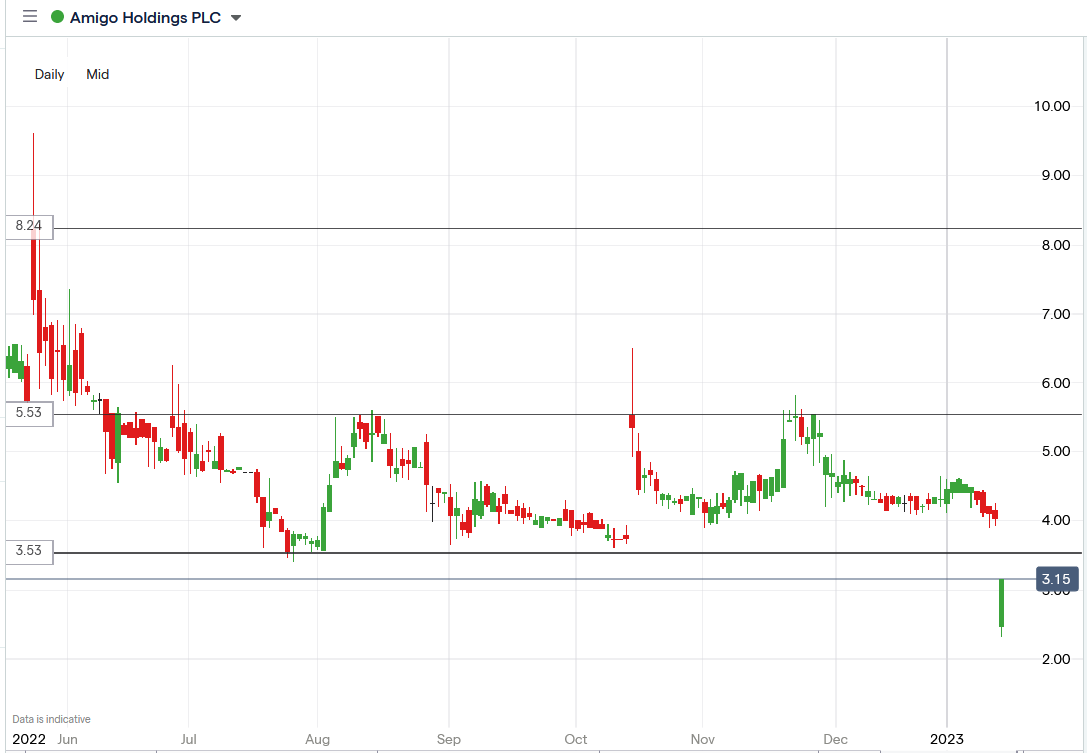Click the 10.00 price axis value
Image resolution: width=1087 pixels, height=753 pixels.
point(1052,106)
